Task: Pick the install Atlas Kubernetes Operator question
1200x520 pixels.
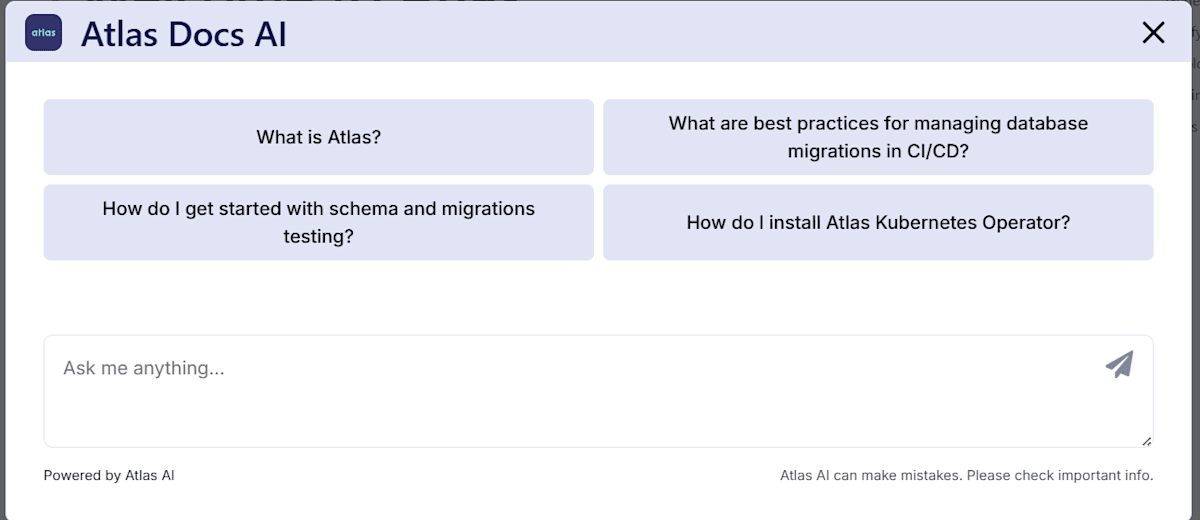Action: (x=878, y=222)
